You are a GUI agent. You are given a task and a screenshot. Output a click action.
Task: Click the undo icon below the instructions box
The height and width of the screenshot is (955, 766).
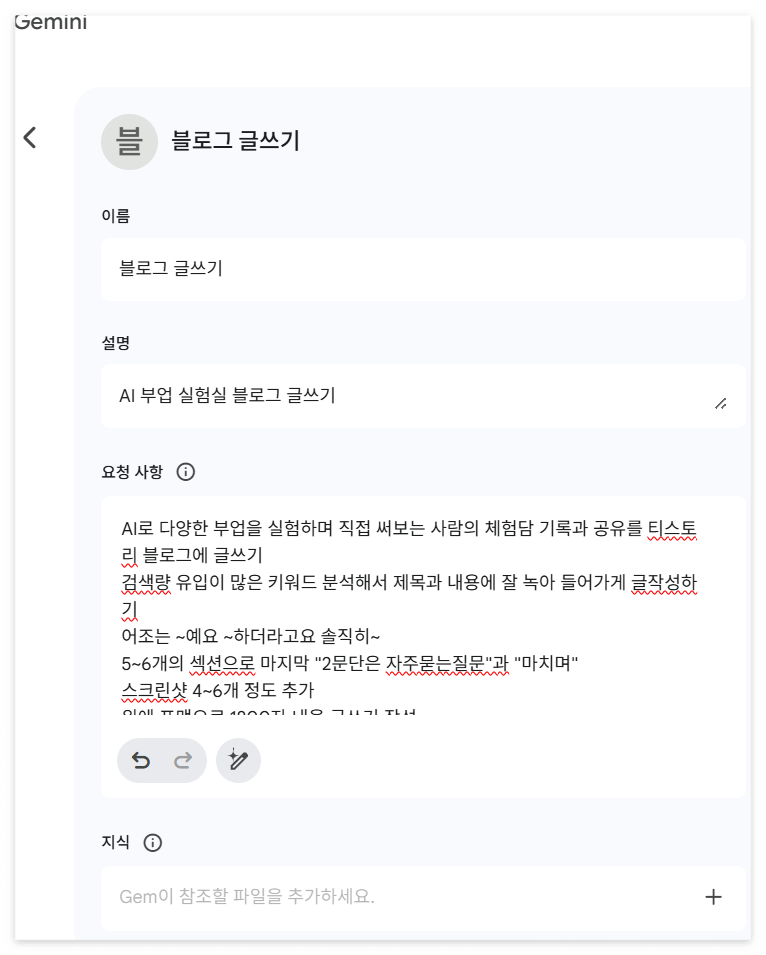143,760
